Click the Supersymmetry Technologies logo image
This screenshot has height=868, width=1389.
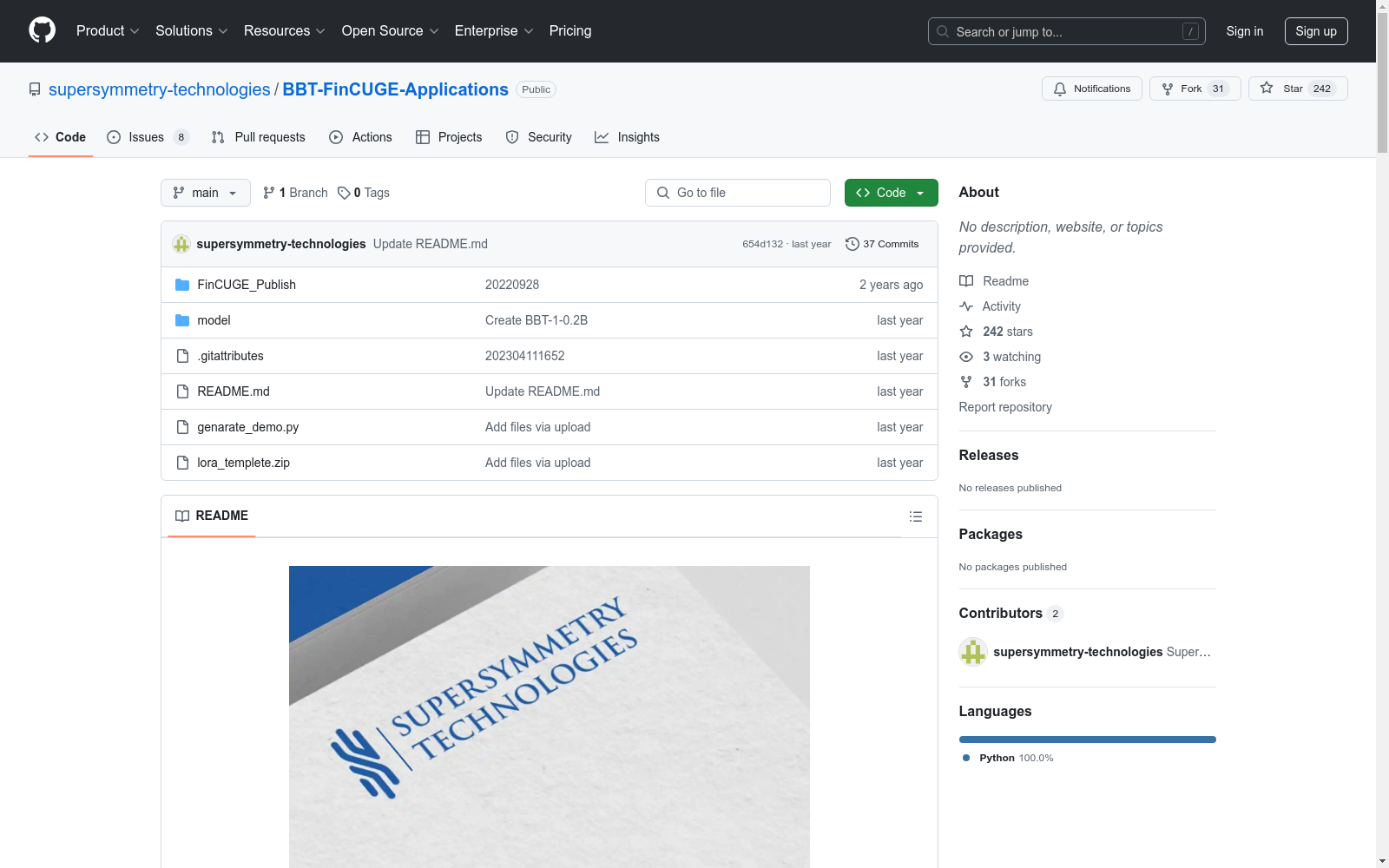pyautogui.click(x=550, y=717)
